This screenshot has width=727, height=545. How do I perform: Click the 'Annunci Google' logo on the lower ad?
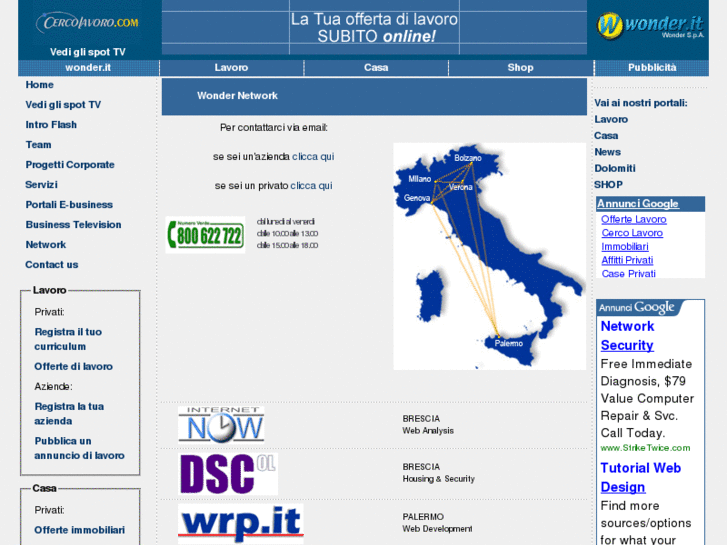(x=637, y=307)
